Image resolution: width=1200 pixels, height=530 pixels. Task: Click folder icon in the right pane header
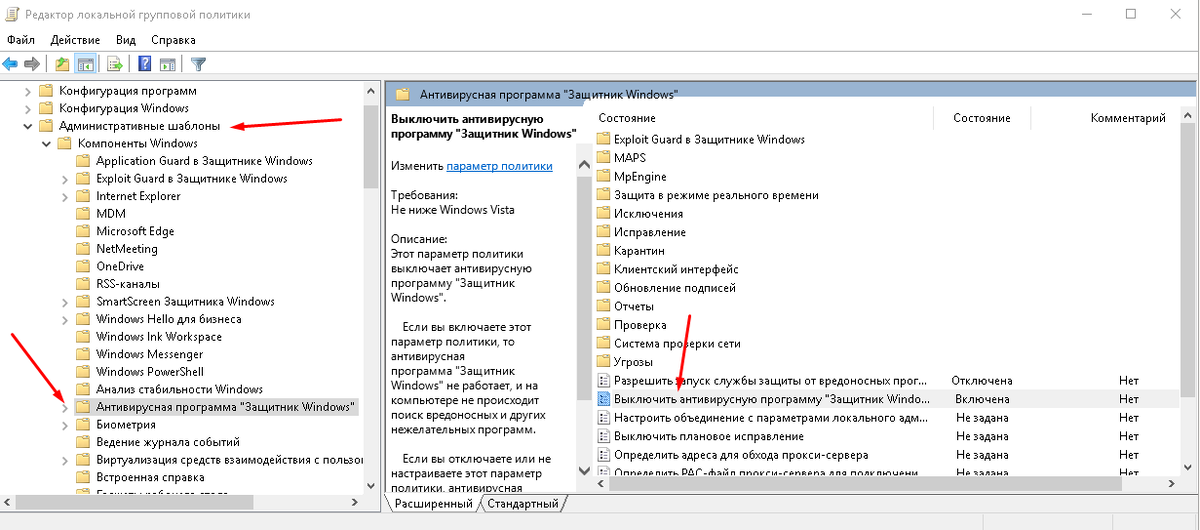[x=403, y=95]
